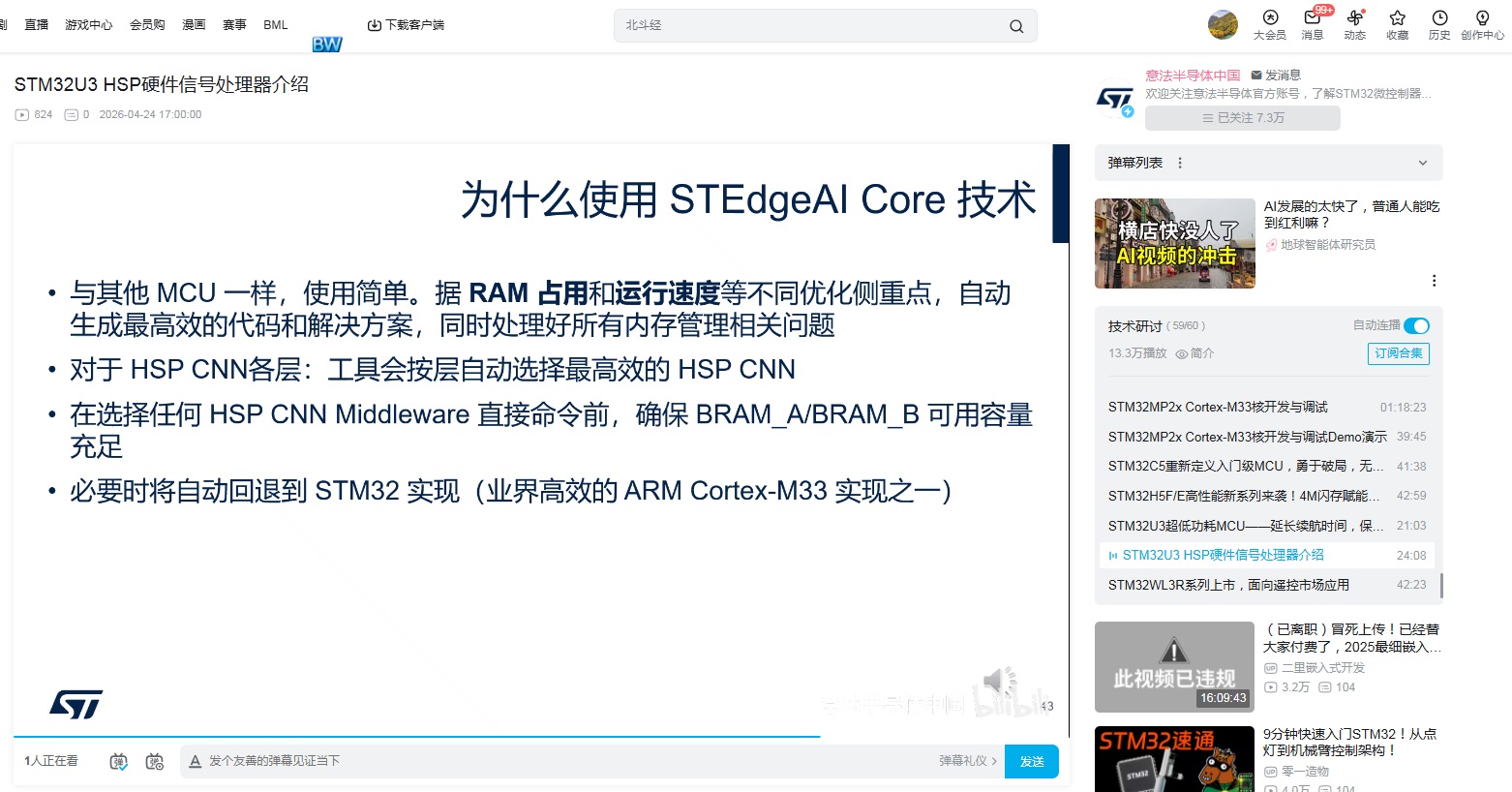Open the 零一造物 uploader link
This screenshot has width=1512, height=792.
[x=1305, y=772]
